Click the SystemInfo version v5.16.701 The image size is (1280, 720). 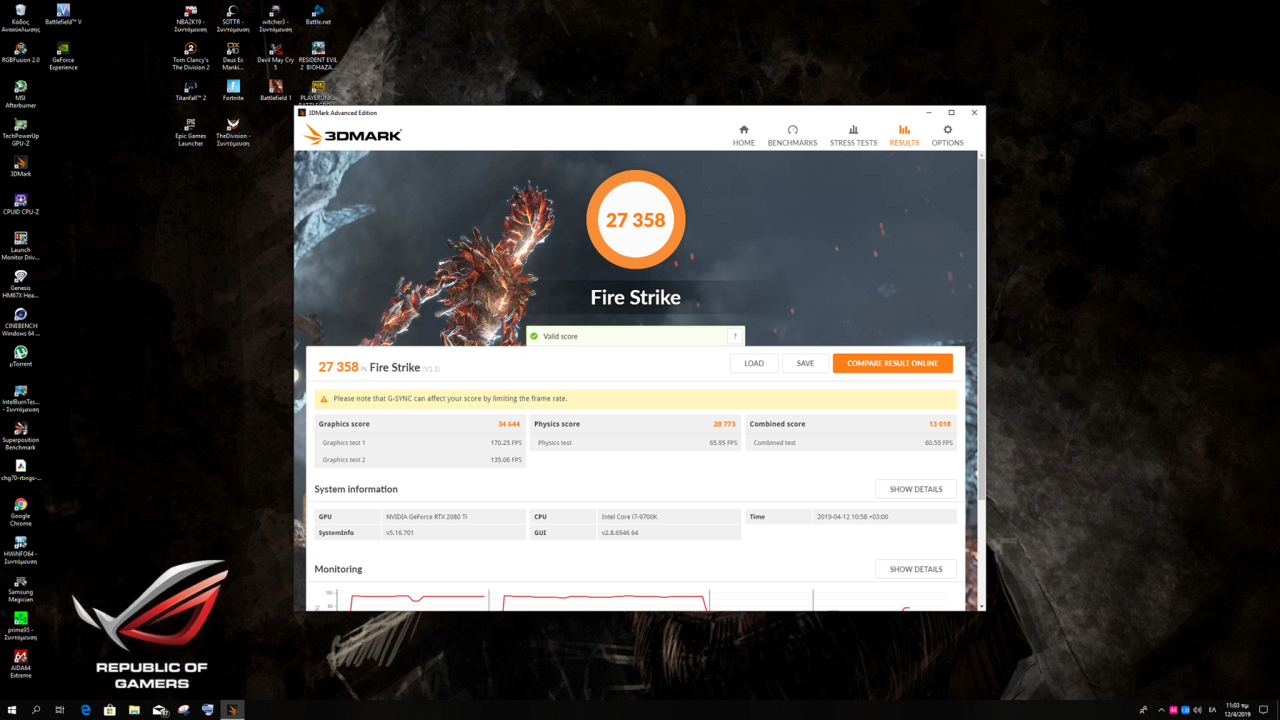click(x=400, y=533)
